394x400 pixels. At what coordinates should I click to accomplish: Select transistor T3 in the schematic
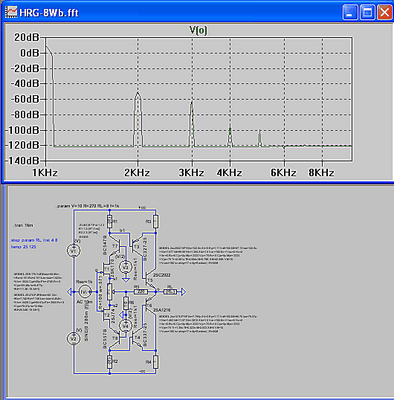136,246
